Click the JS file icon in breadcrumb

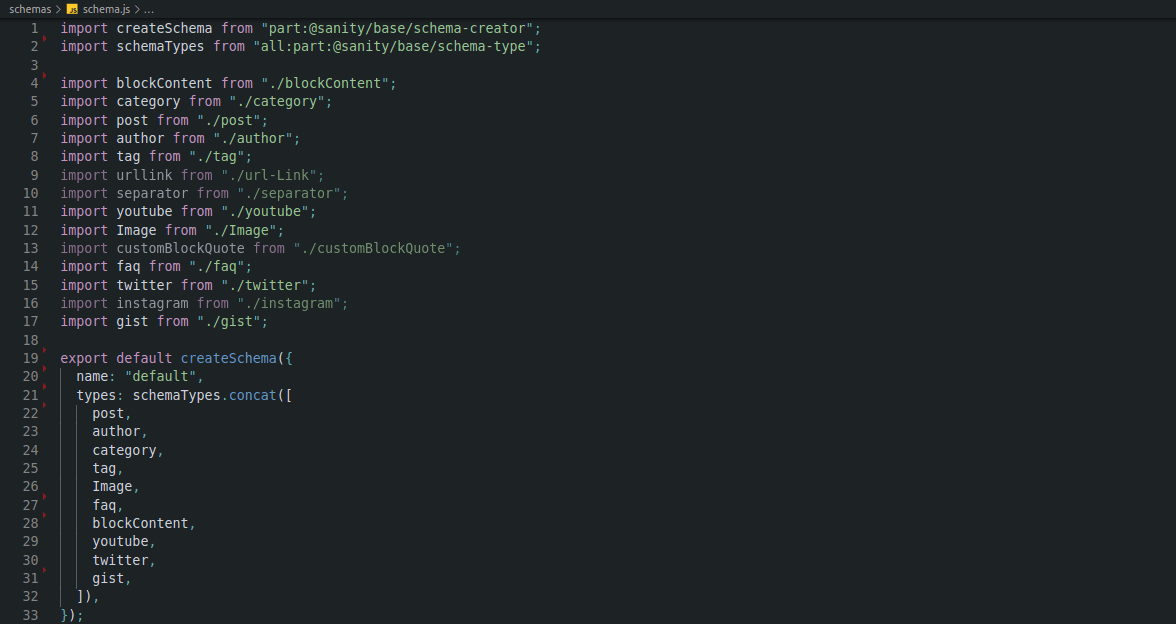tap(72, 9)
